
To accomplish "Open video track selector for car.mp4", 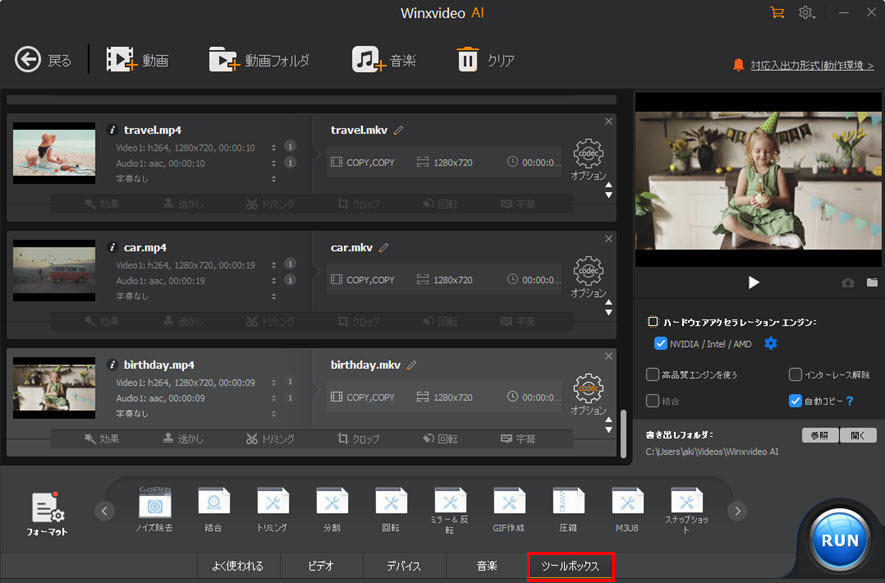I will pyautogui.click(x=274, y=265).
